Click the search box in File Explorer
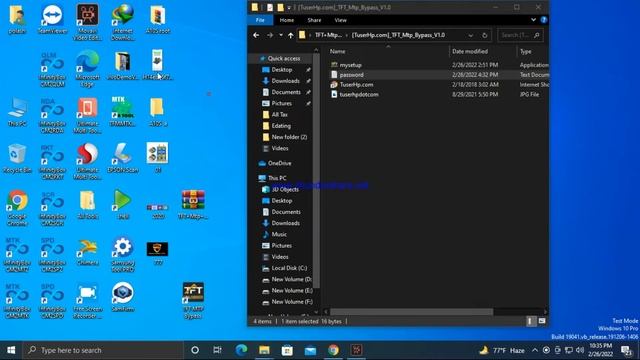Image resolution: width=640 pixels, height=360 pixels. (x=520, y=35)
